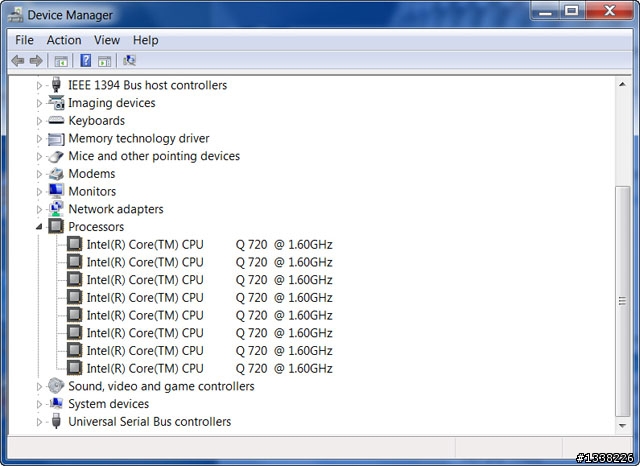The width and height of the screenshot is (640, 466).
Task: Select the 'Keyboards' label
Action: tap(97, 121)
